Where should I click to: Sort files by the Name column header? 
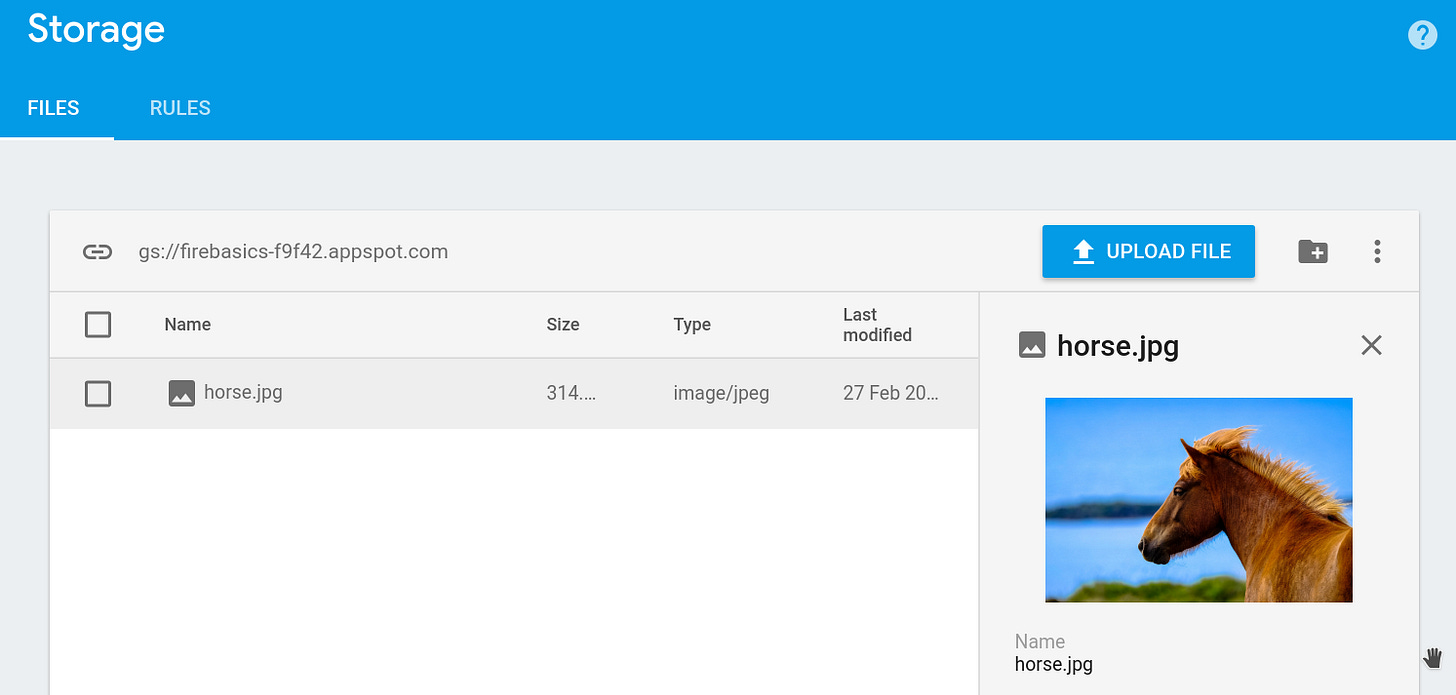187,324
